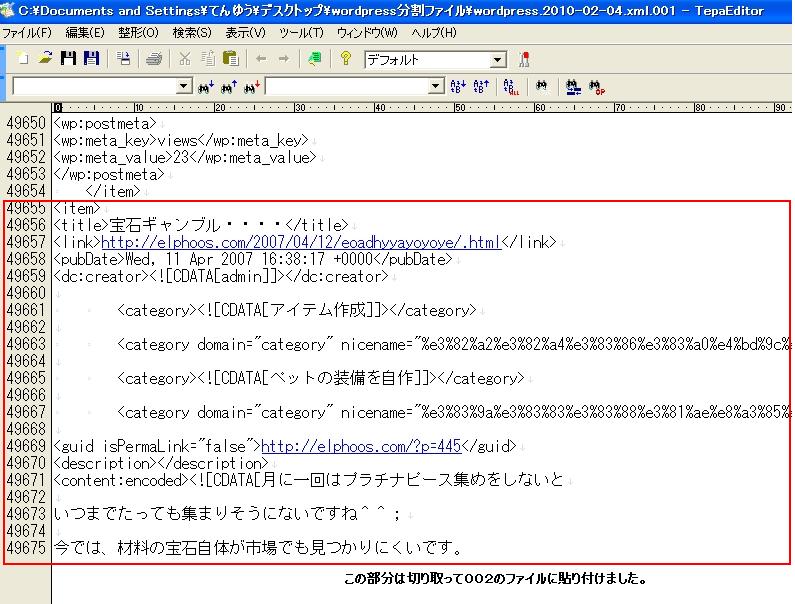Click line number 49669 in the gutter

tap(26, 446)
